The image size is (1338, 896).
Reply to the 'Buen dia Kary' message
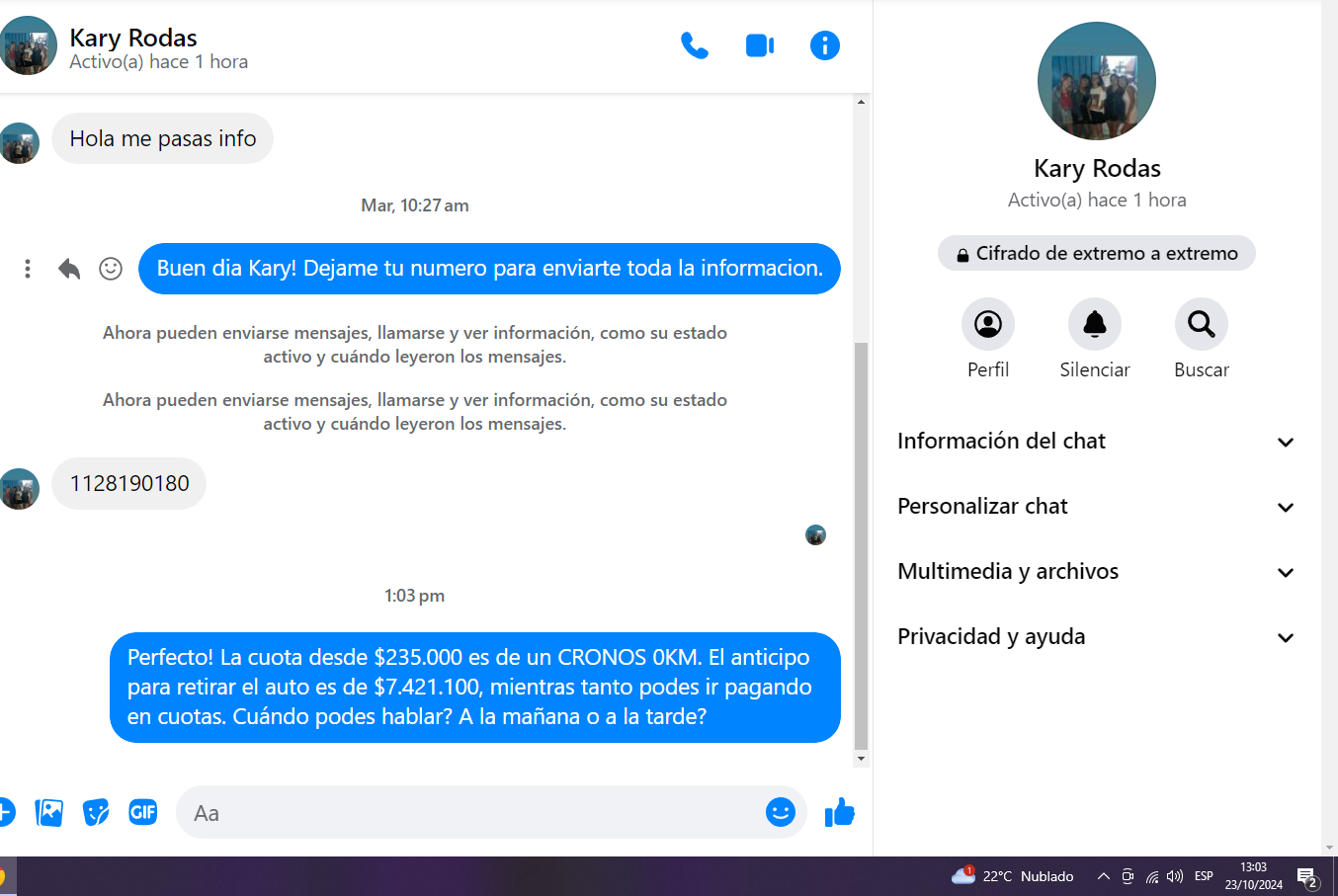pos(69,269)
